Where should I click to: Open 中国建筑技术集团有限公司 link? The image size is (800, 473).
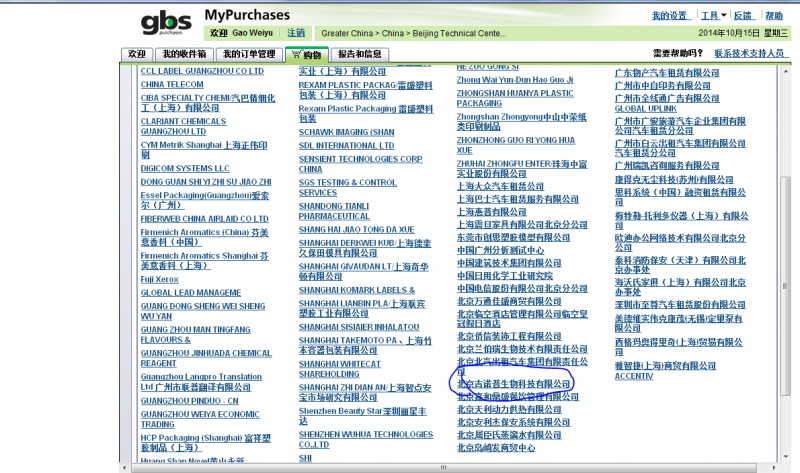point(509,263)
